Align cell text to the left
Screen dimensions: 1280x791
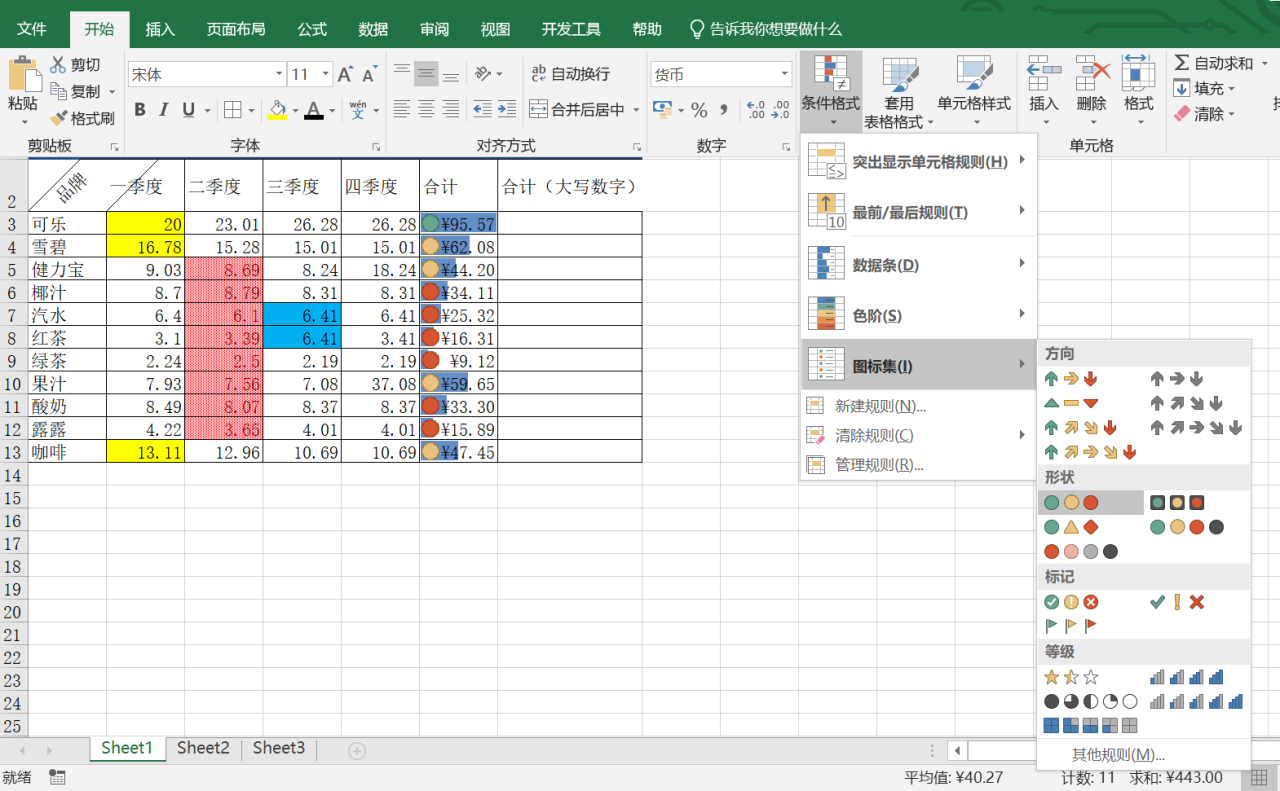tap(402, 109)
